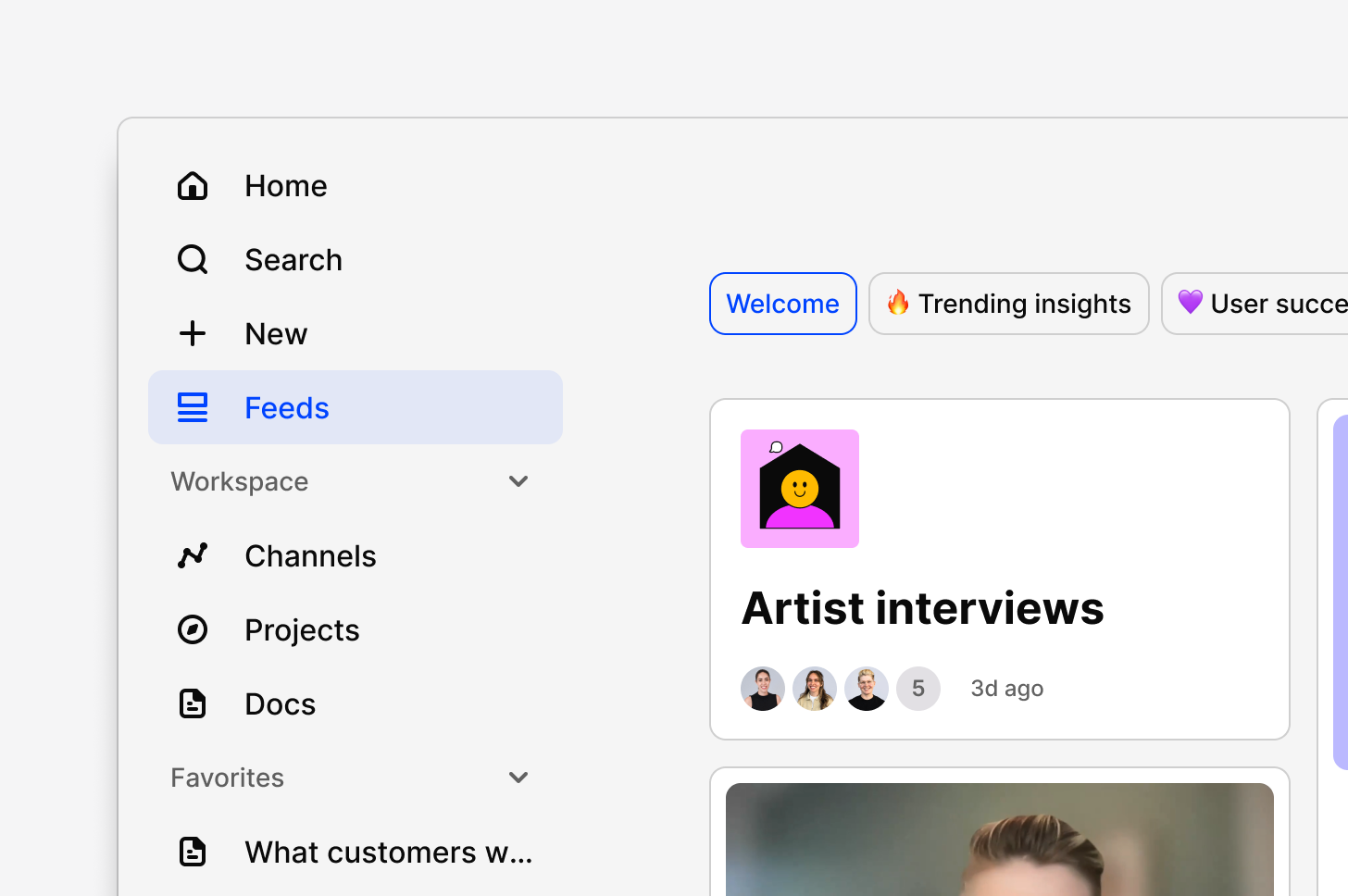Switch to the Trending insights tab
Screen dimensions: 1348x896
pos(1009,304)
